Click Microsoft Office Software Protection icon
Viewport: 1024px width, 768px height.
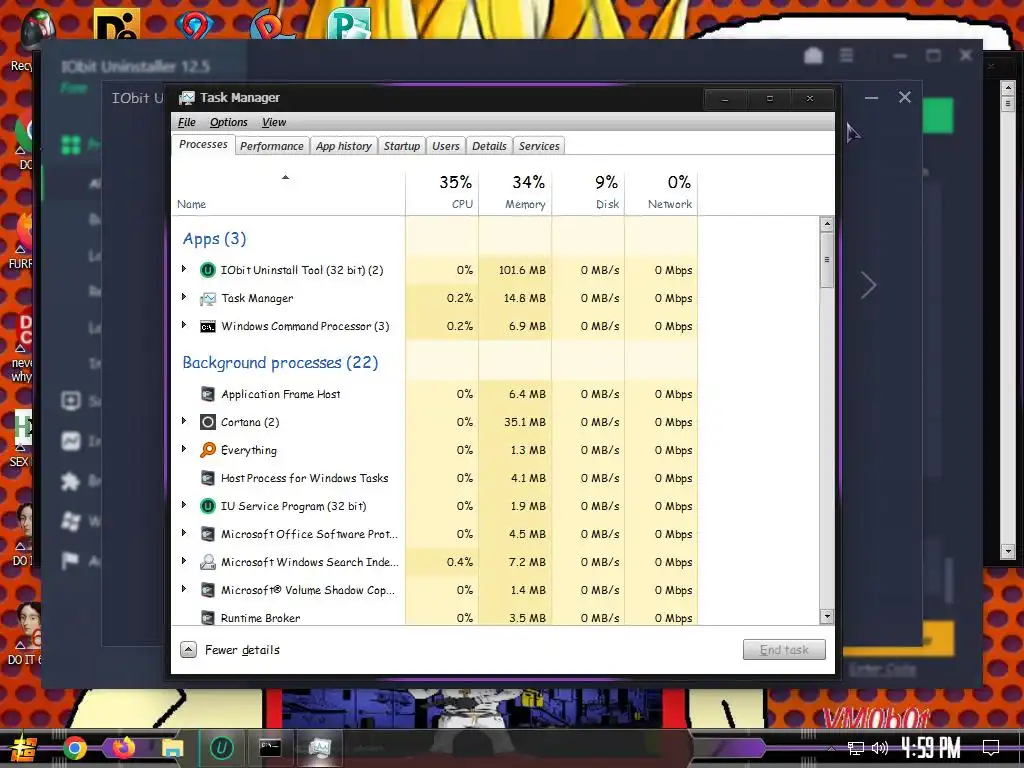208,534
